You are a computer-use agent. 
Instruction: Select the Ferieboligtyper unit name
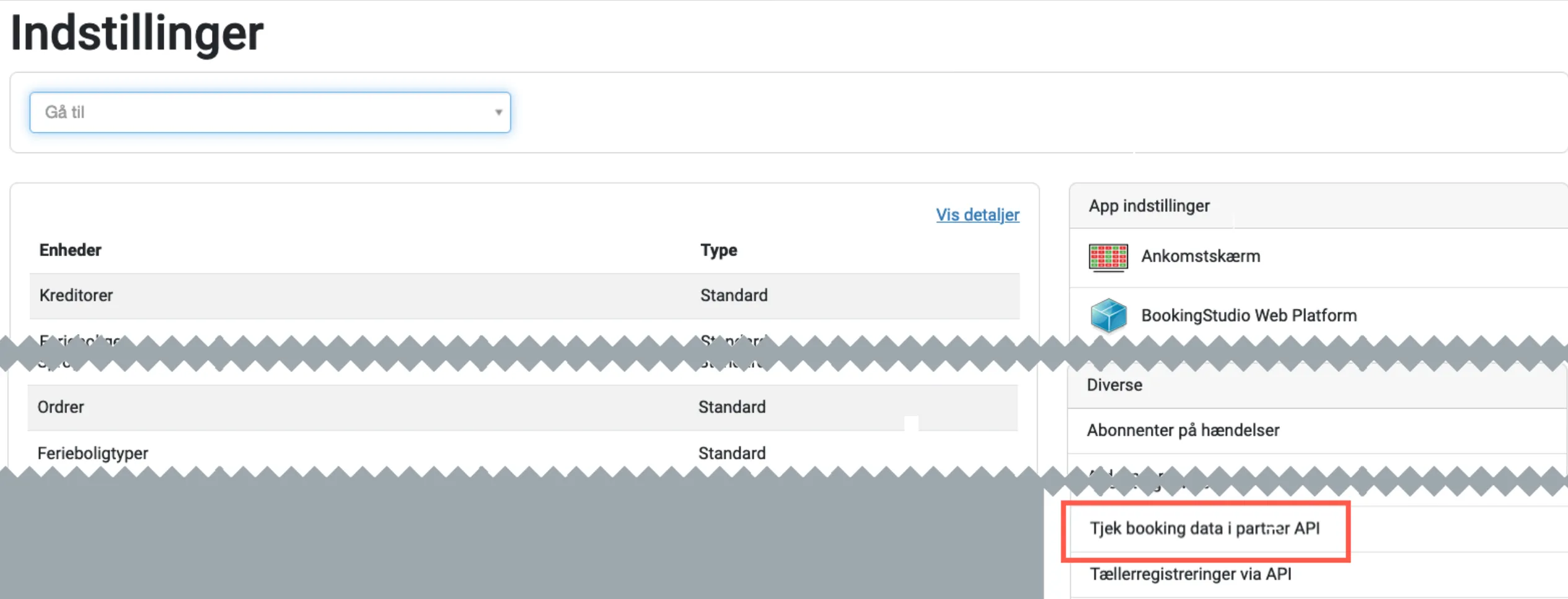coord(93,453)
